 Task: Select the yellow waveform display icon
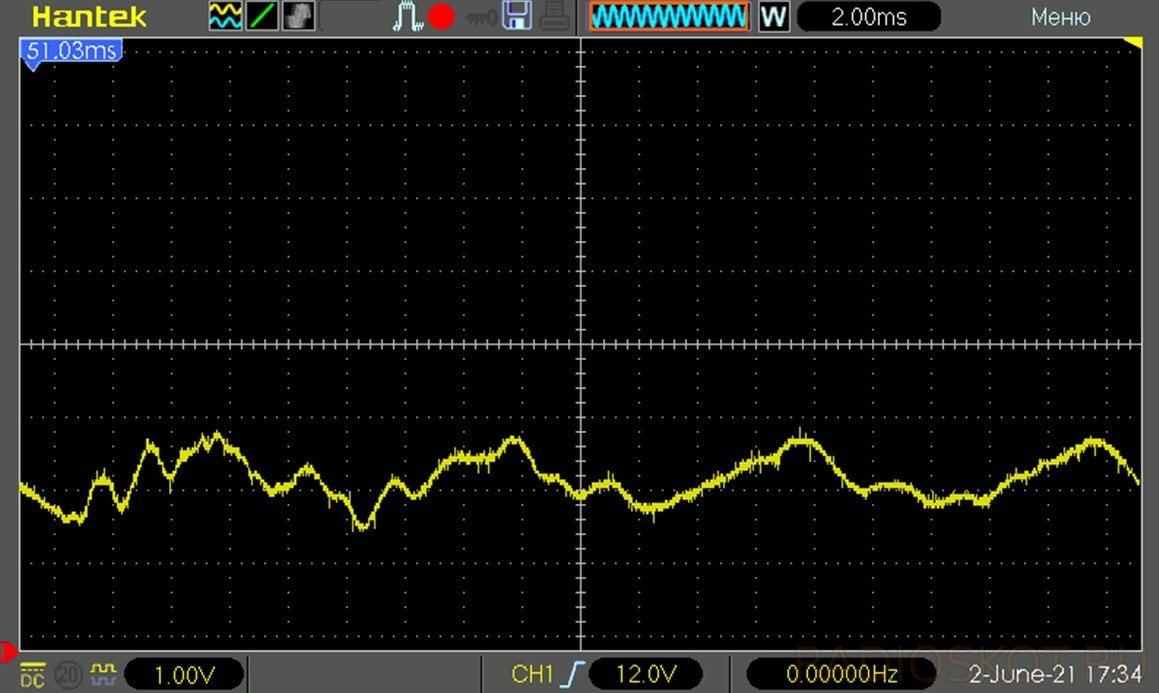pyautogui.click(x=225, y=17)
